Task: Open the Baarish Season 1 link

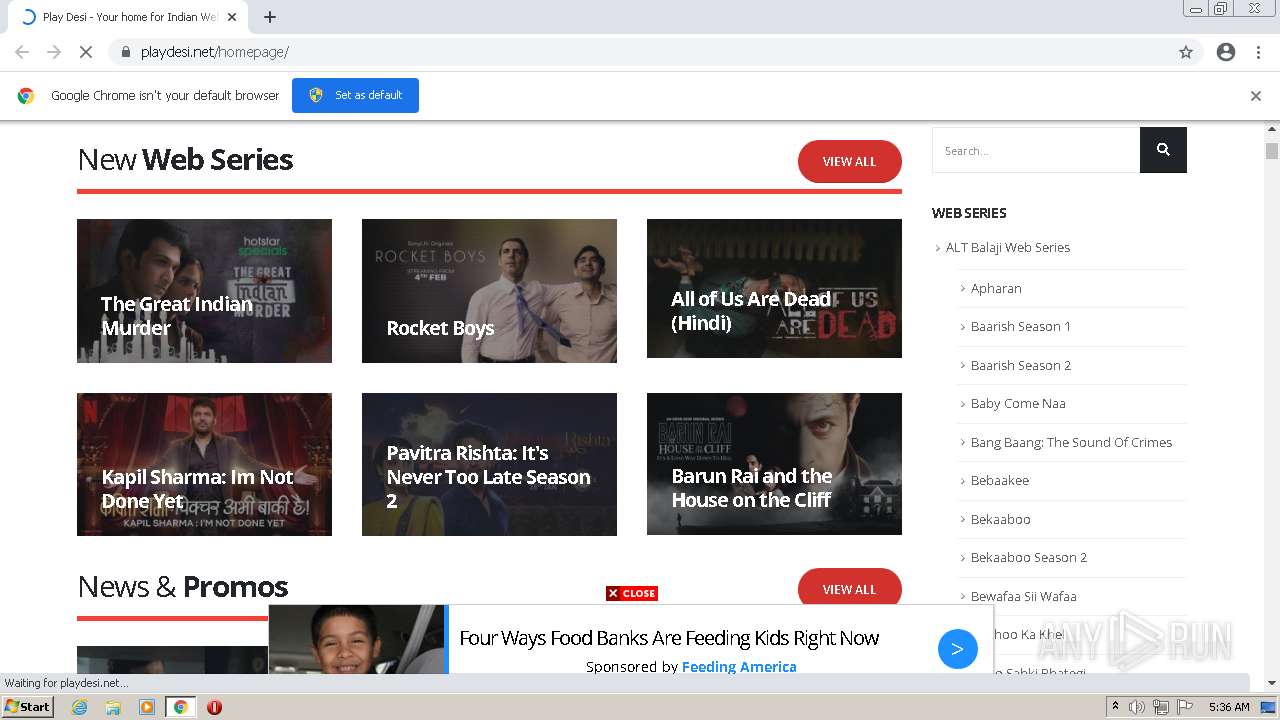Action: pyautogui.click(x=1021, y=326)
